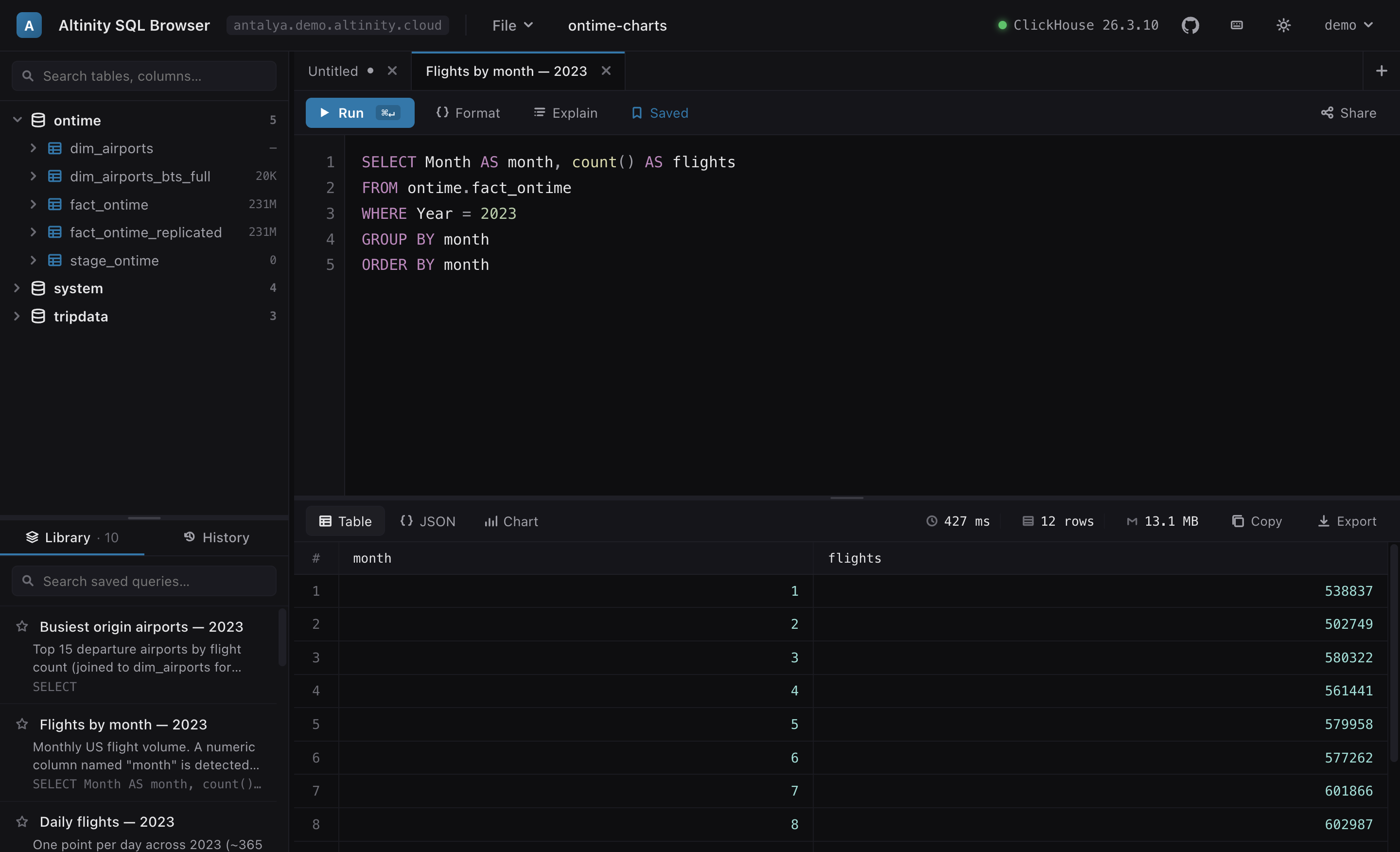1400x852 pixels.
Task: Click the schema/library panel splitter handle
Action: pos(144,518)
